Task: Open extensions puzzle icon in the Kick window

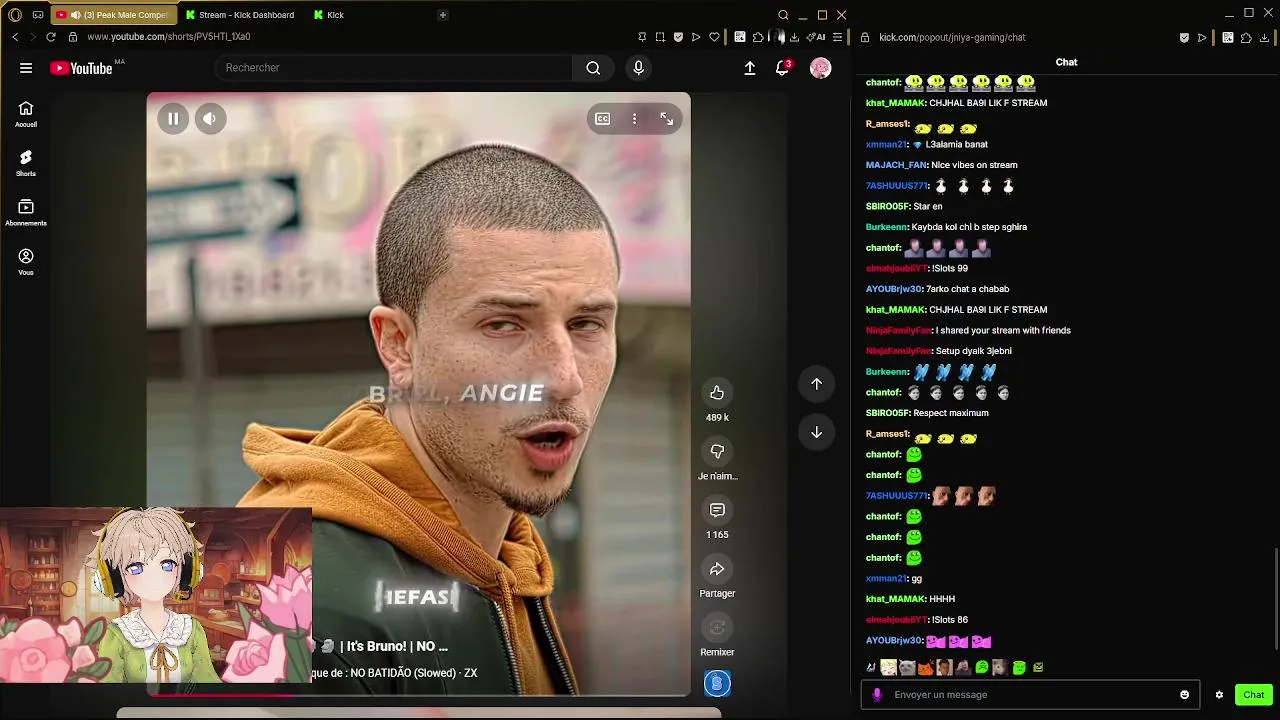Action: pos(1246,38)
